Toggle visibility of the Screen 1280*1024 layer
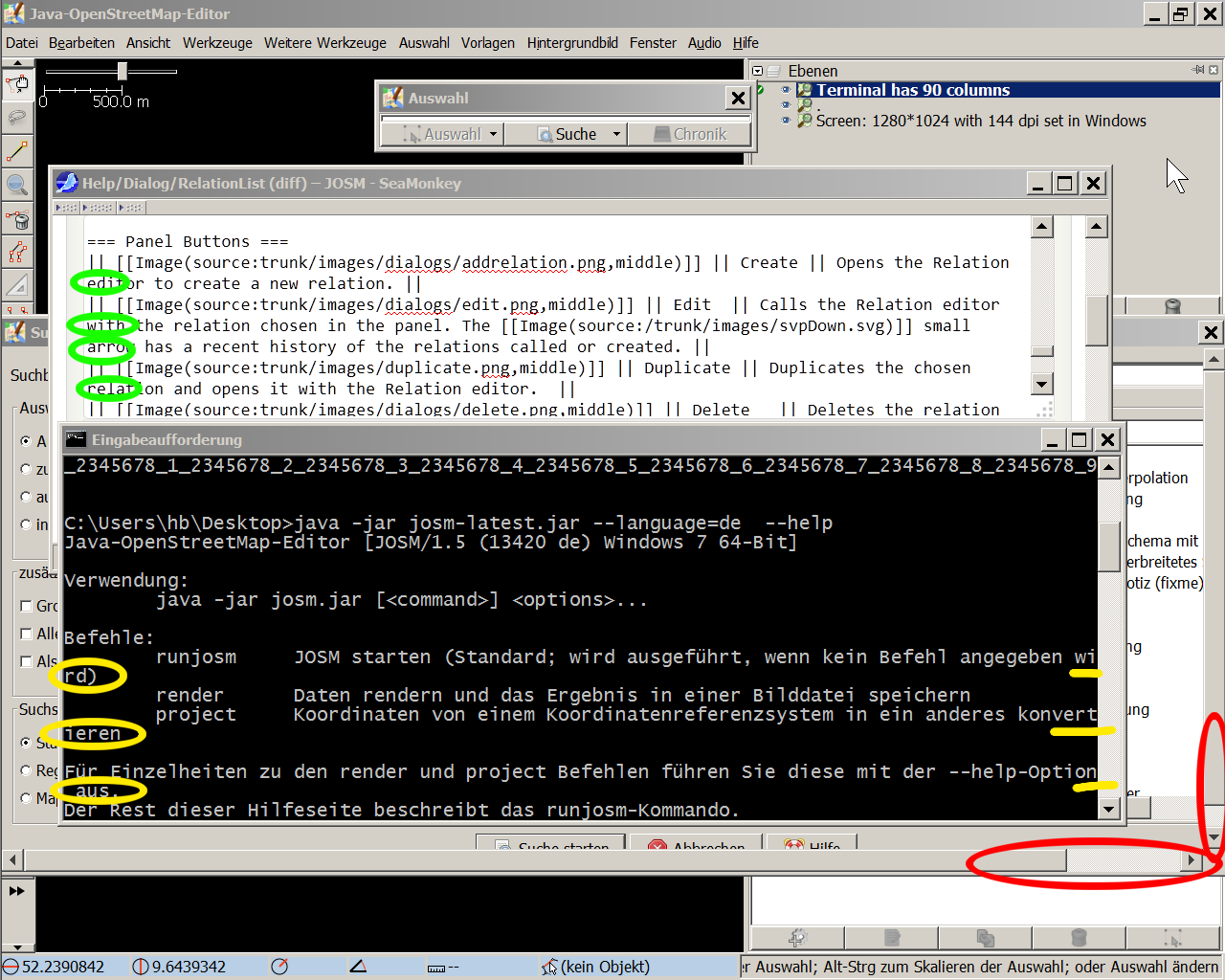This screenshot has height=980, width=1225. pos(786,121)
